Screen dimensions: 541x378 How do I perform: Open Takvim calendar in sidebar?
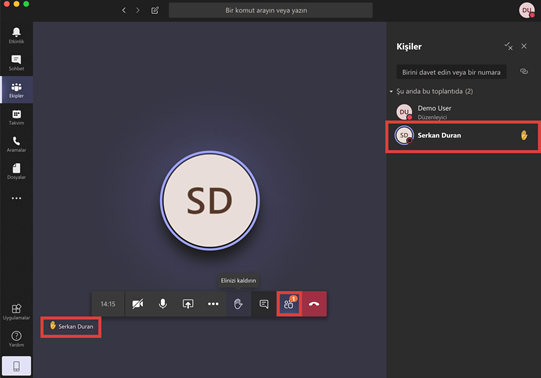point(16,117)
